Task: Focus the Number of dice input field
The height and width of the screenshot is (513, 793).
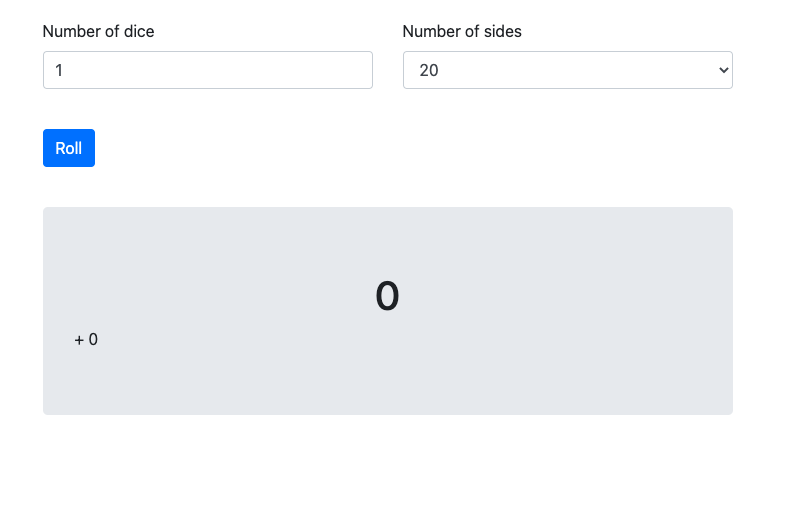Action: pyautogui.click(x=207, y=70)
